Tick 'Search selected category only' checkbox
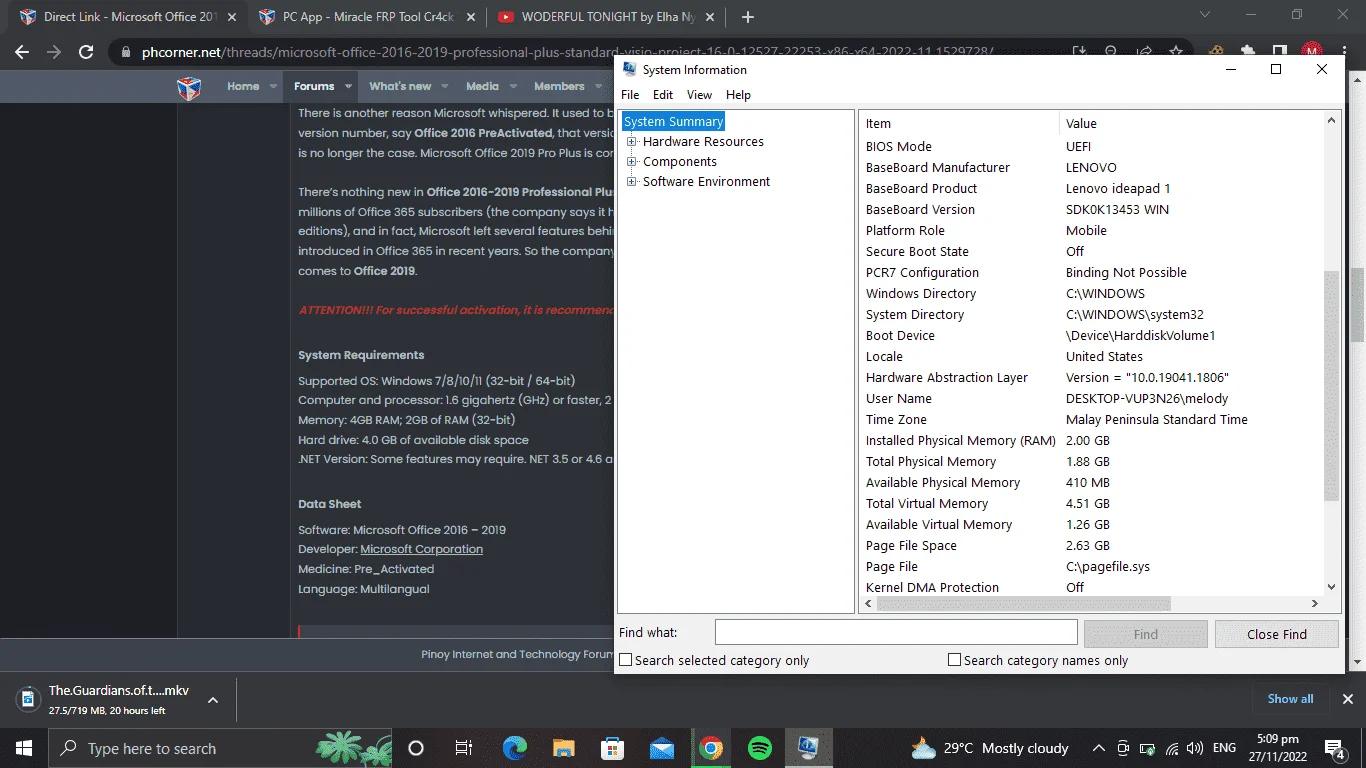 click(626, 660)
